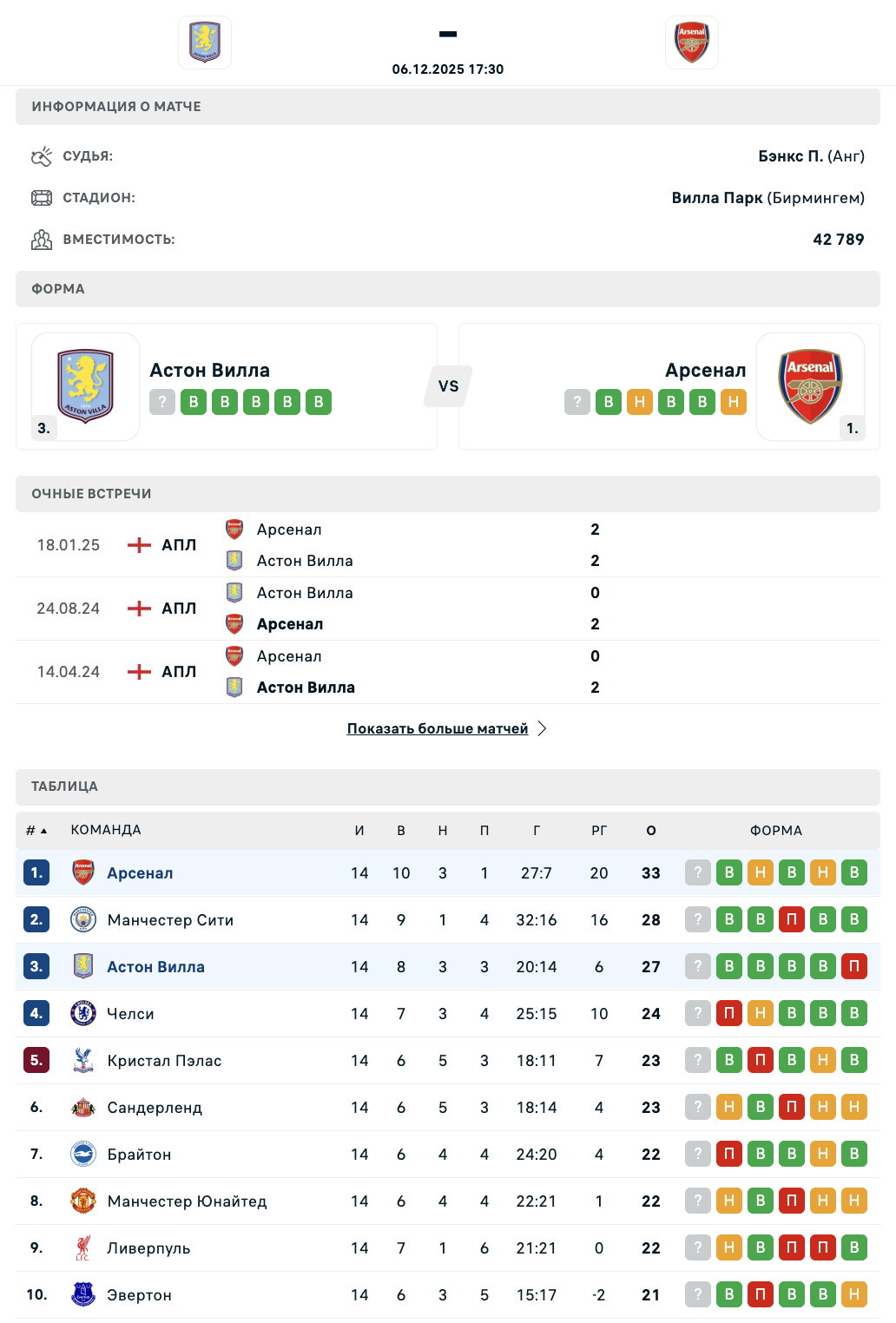Click the Liverpool crest in standings
The height and width of the screenshot is (1323, 896).
[x=83, y=1247]
